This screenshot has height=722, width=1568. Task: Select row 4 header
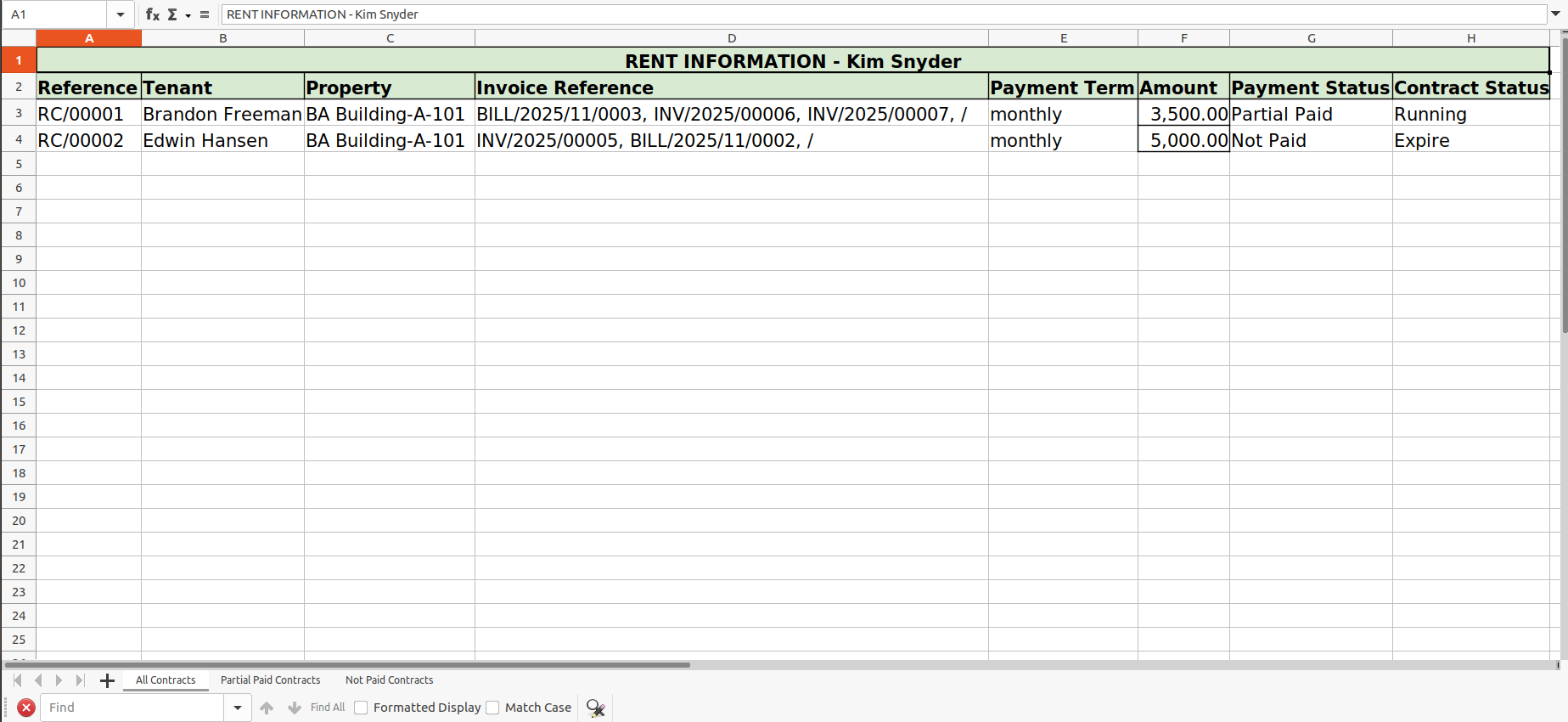(x=19, y=139)
